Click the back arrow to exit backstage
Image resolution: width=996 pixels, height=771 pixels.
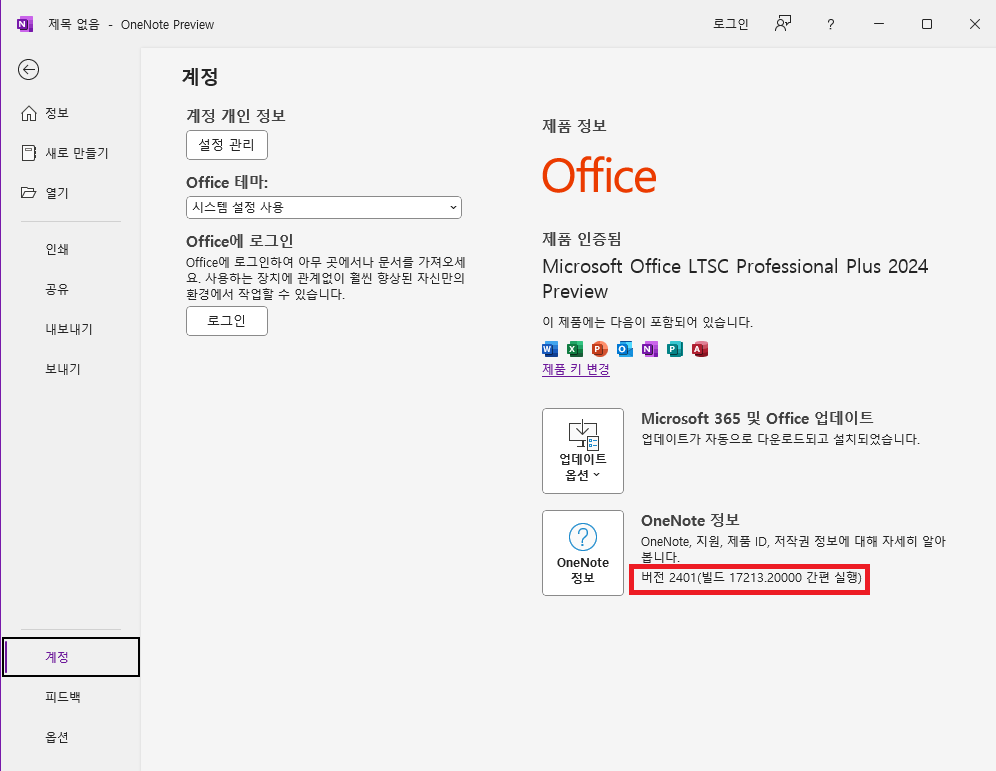pyautogui.click(x=29, y=69)
